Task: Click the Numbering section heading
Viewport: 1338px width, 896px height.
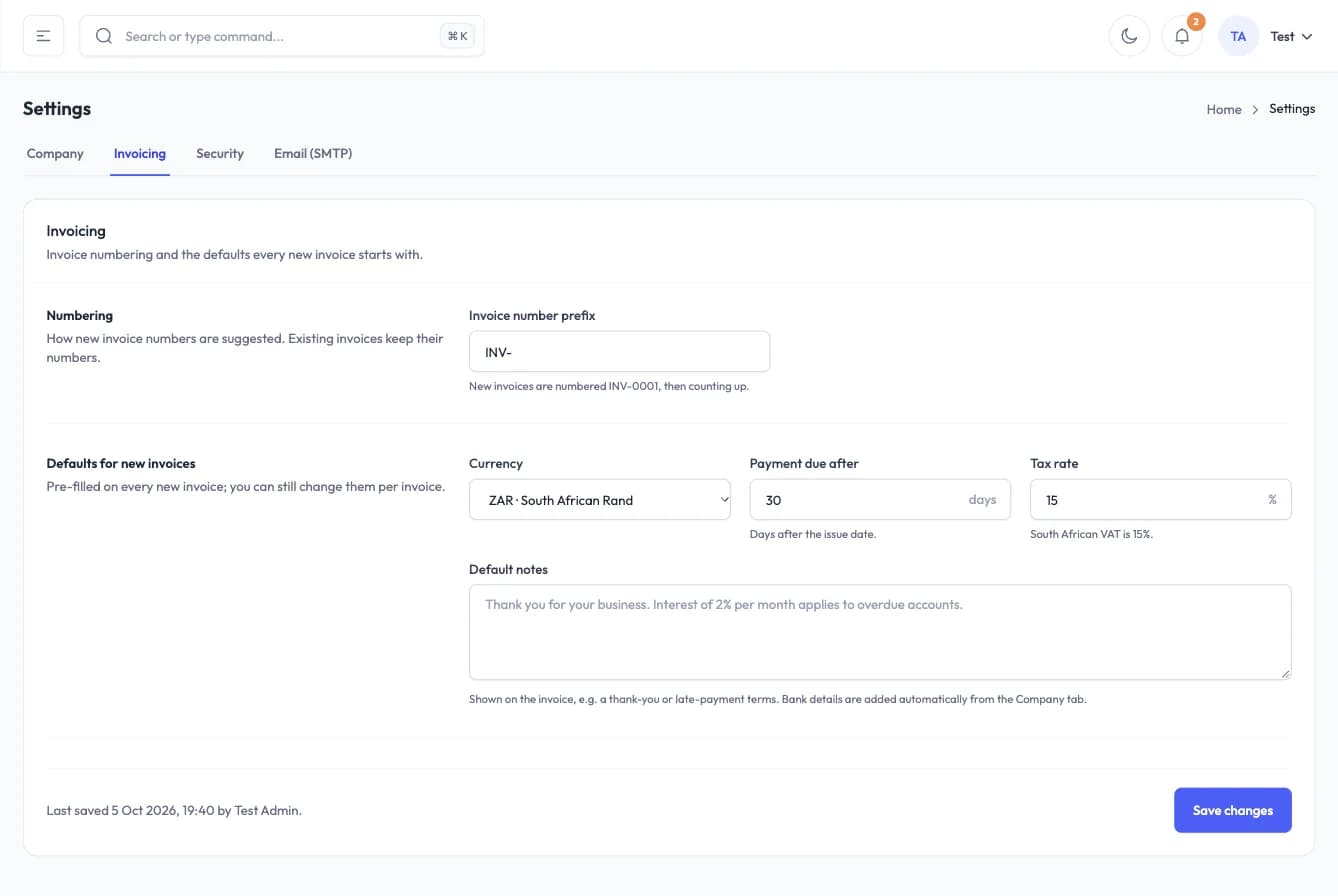Action: pyautogui.click(x=80, y=316)
